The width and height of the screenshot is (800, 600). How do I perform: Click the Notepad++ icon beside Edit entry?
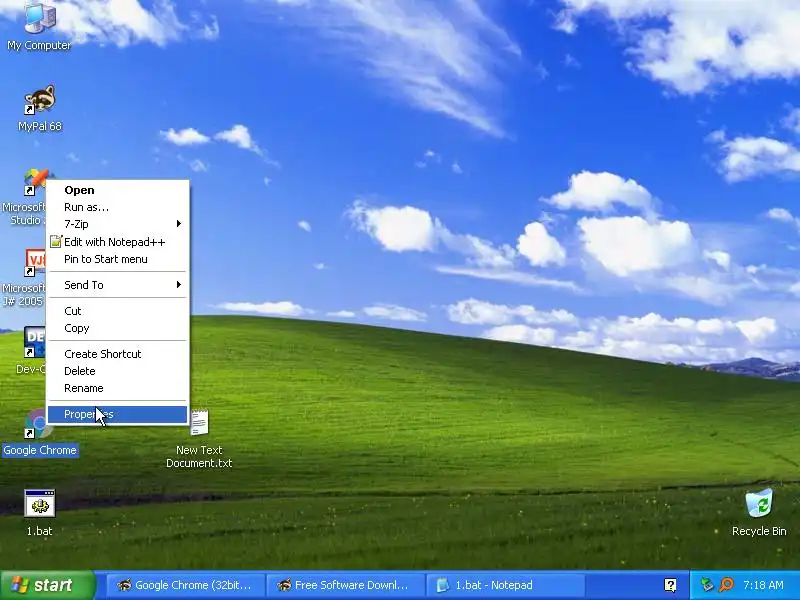(56, 242)
